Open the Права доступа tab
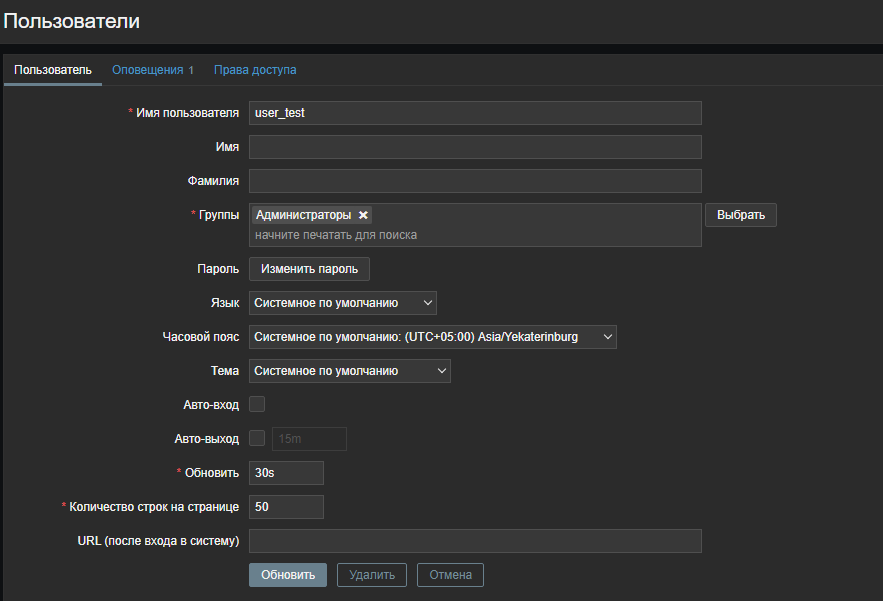 coord(255,70)
